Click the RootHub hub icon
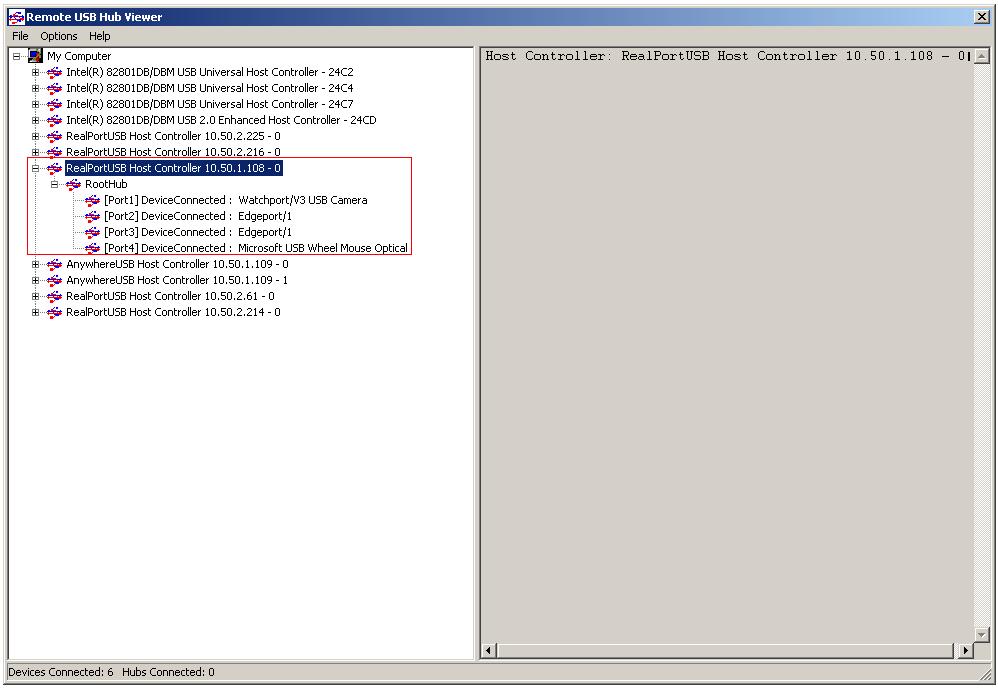 pos(73,184)
